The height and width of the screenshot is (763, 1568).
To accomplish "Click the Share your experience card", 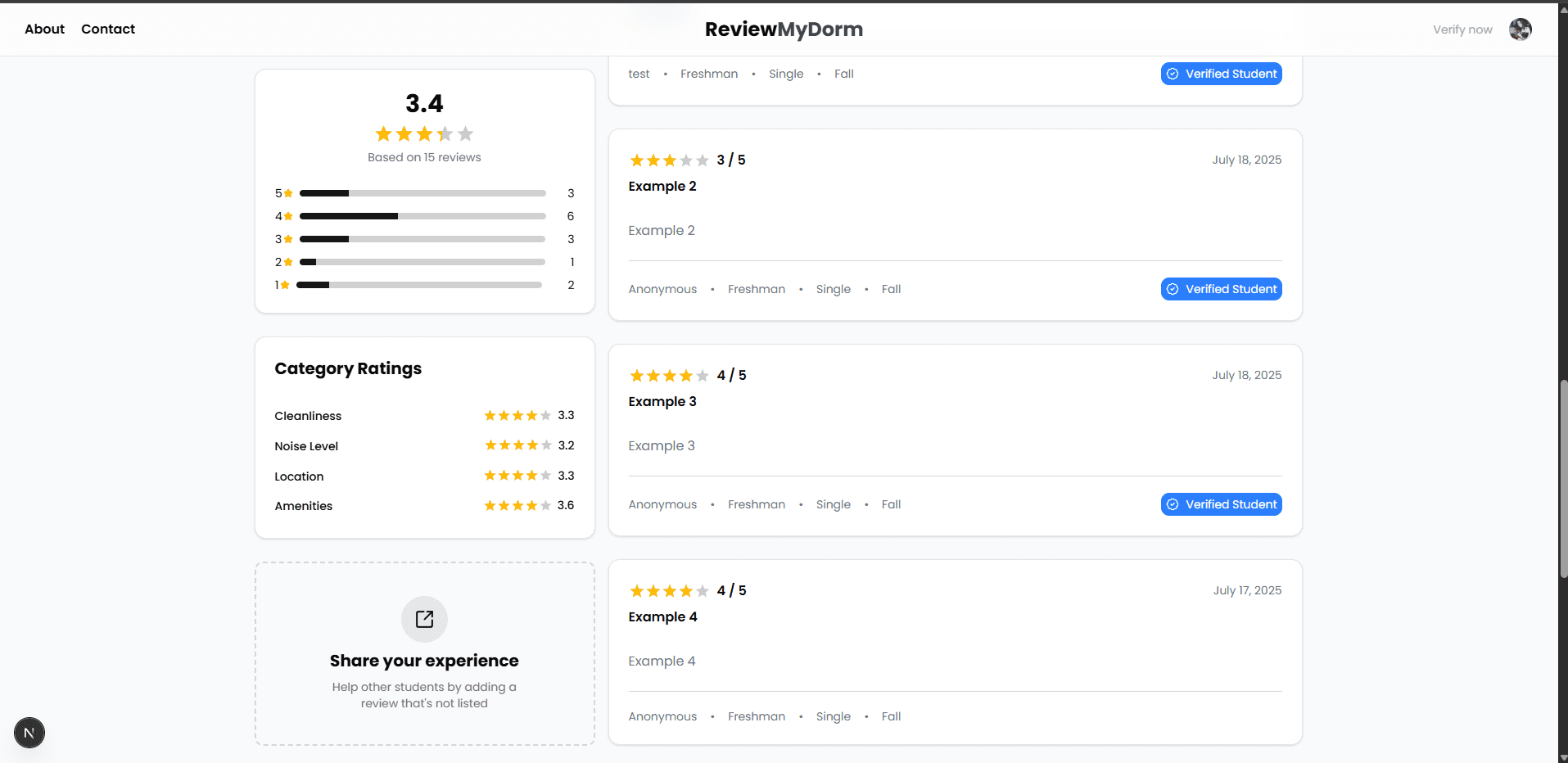I will [424, 653].
